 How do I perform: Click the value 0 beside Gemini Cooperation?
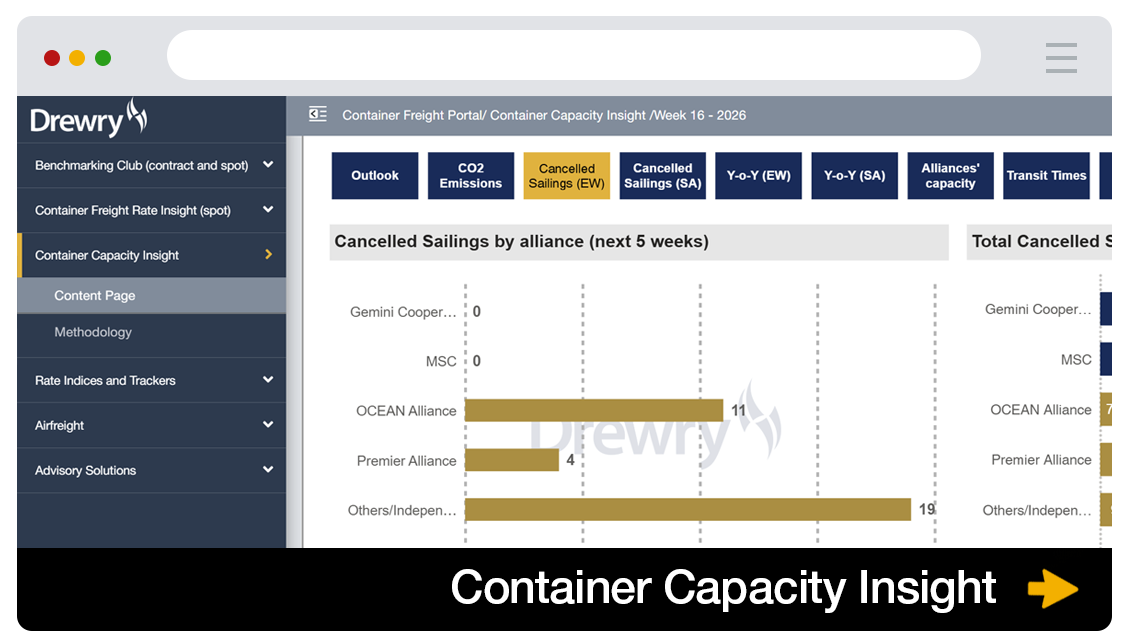coord(476,311)
